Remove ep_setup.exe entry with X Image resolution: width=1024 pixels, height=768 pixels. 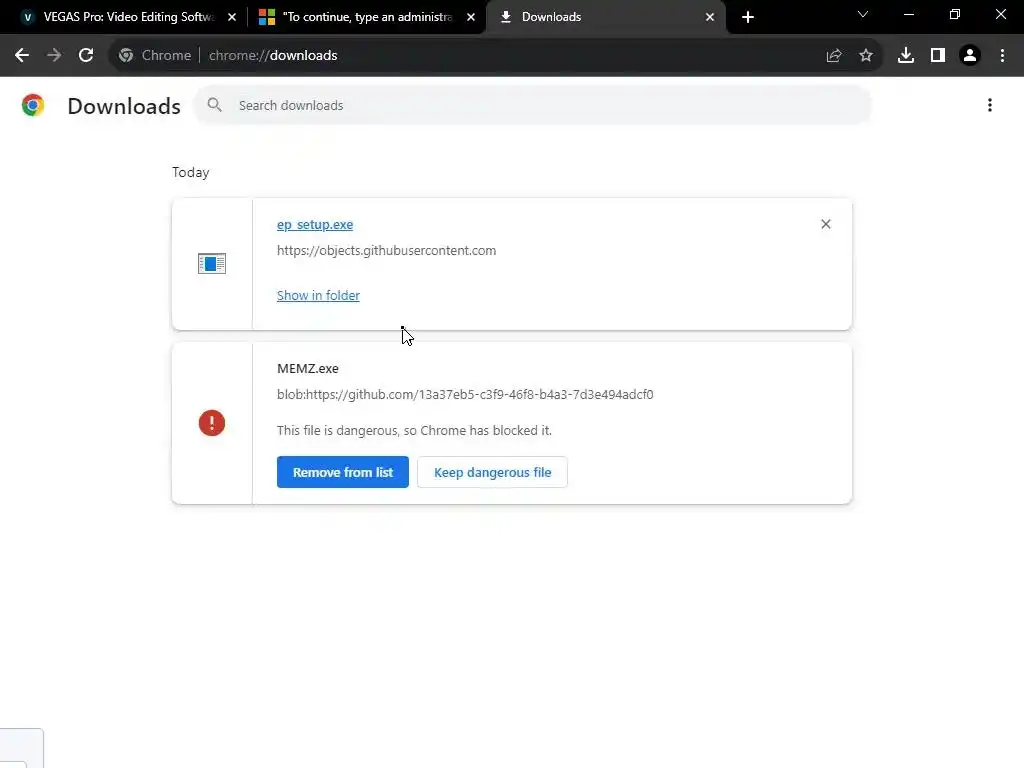click(825, 224)
